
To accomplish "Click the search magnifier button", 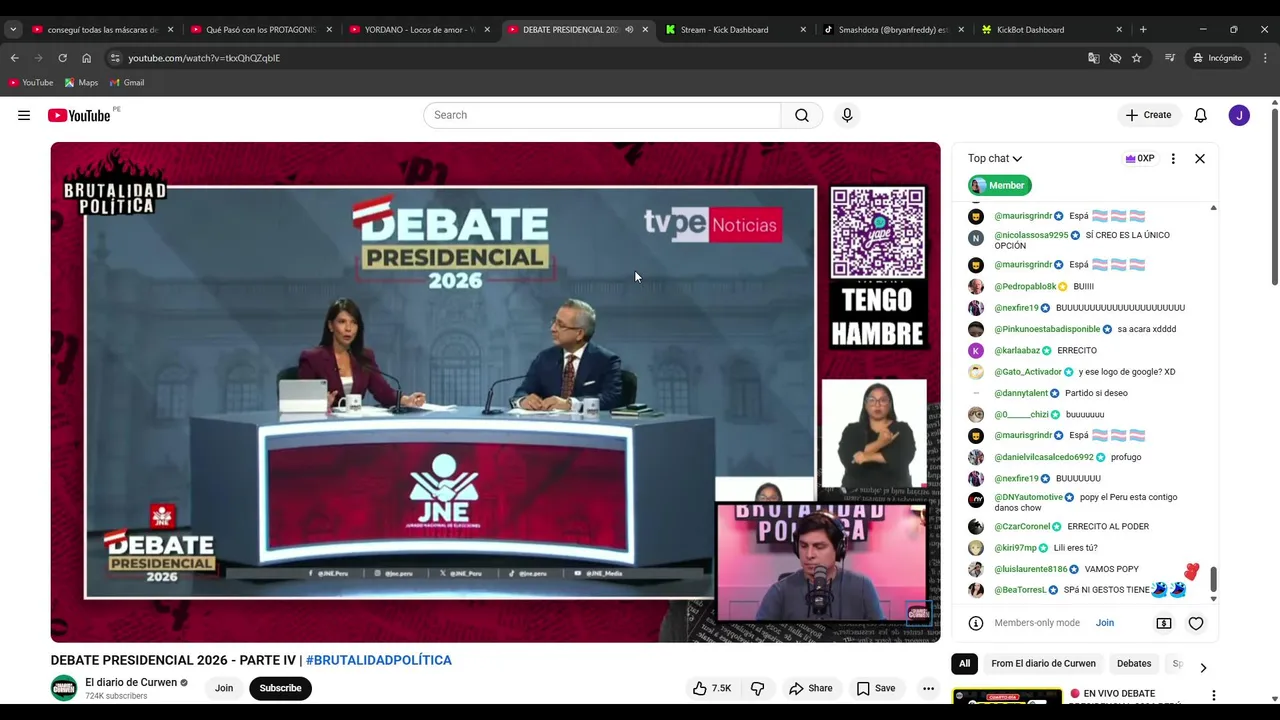I will tap(802, 115).
